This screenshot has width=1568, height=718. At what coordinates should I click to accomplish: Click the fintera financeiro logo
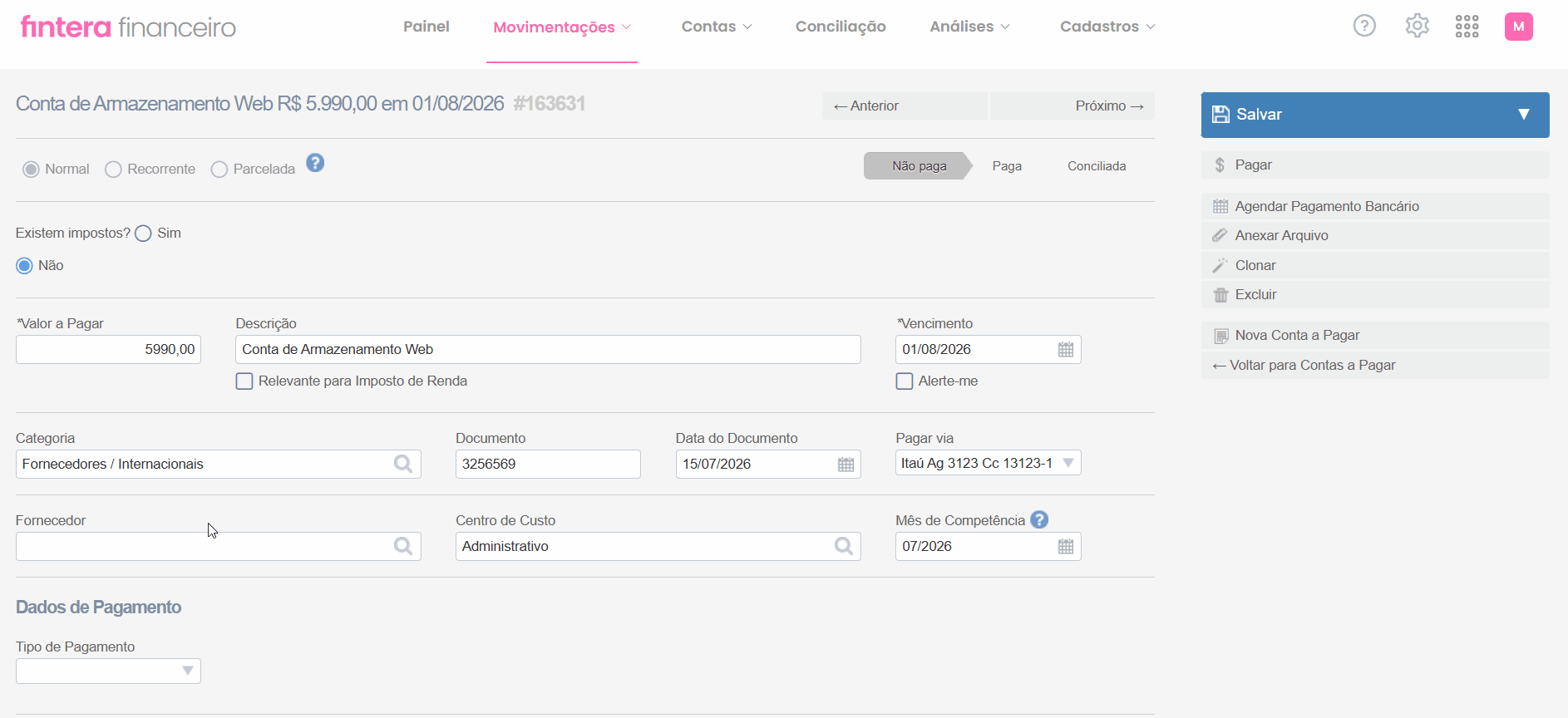point(128,27)
